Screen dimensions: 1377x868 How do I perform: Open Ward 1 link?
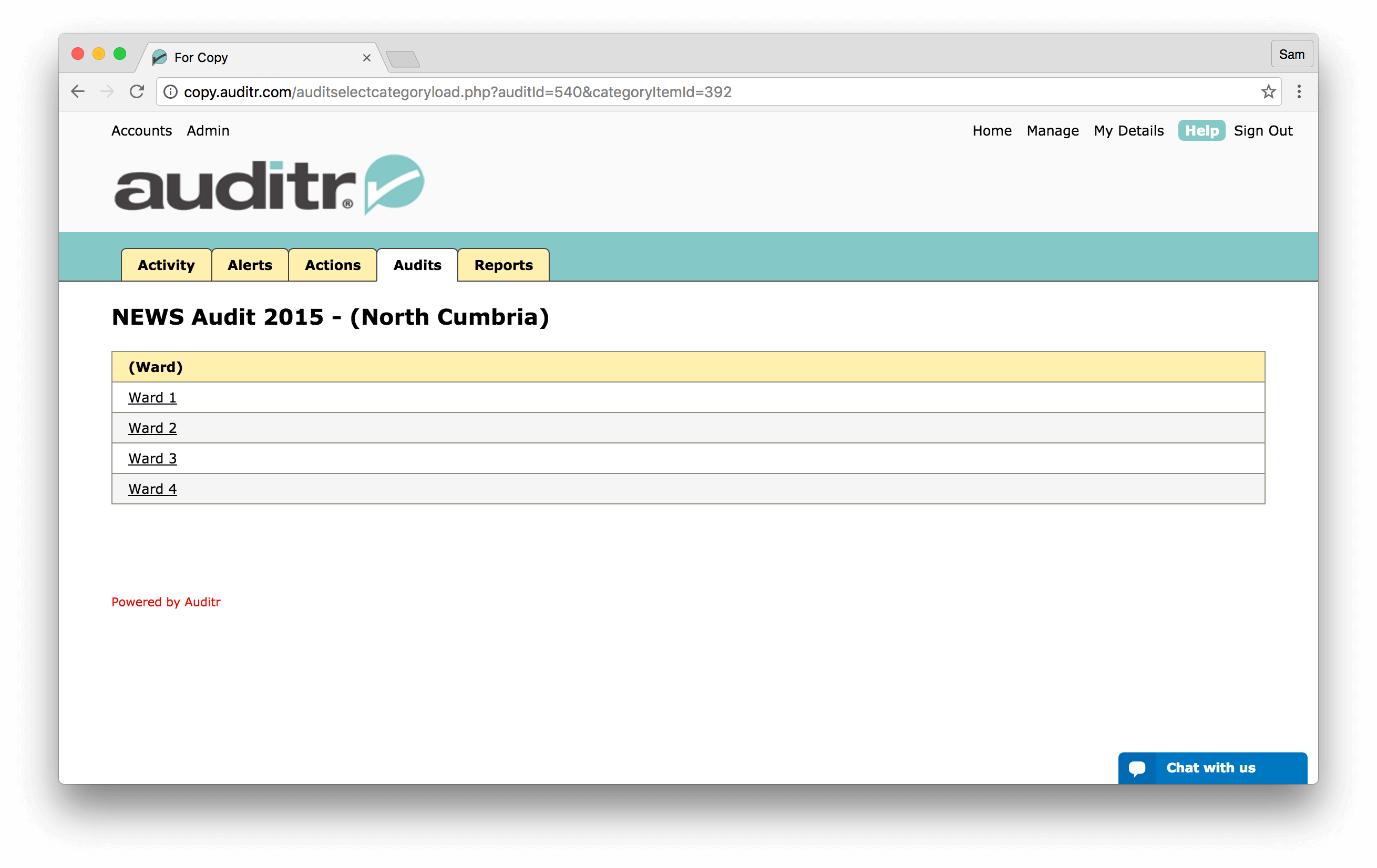(x=153, y=398)
